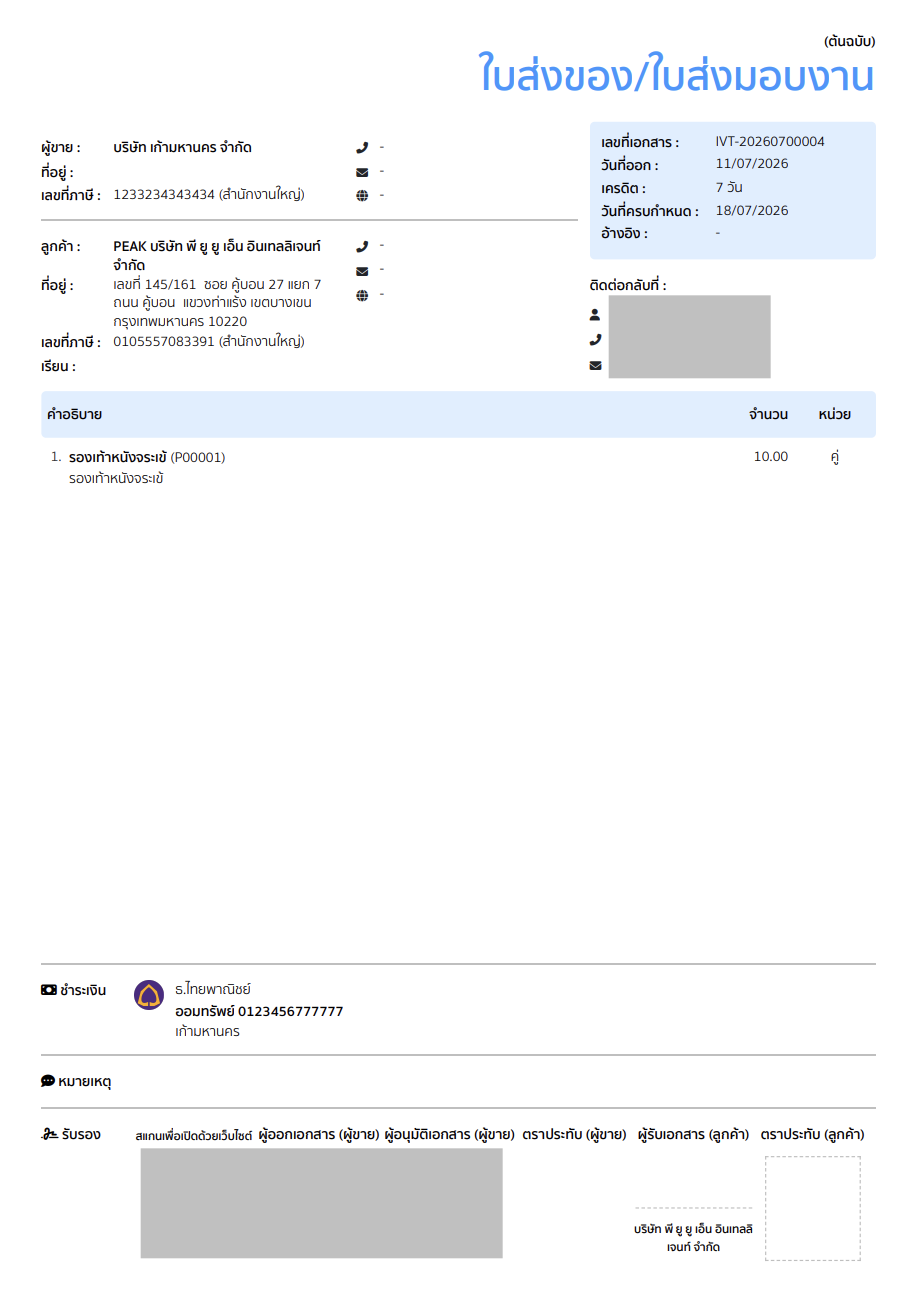Click the ธ.ไทยพาณิชย์ bank logo

[149, 995]
